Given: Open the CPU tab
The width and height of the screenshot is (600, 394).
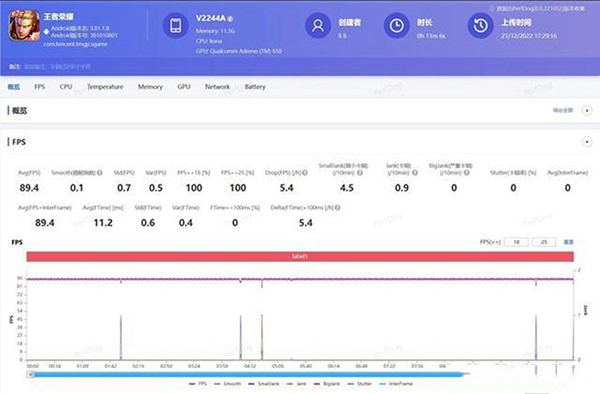Looking at the screenshot, I should pos(66,87).
